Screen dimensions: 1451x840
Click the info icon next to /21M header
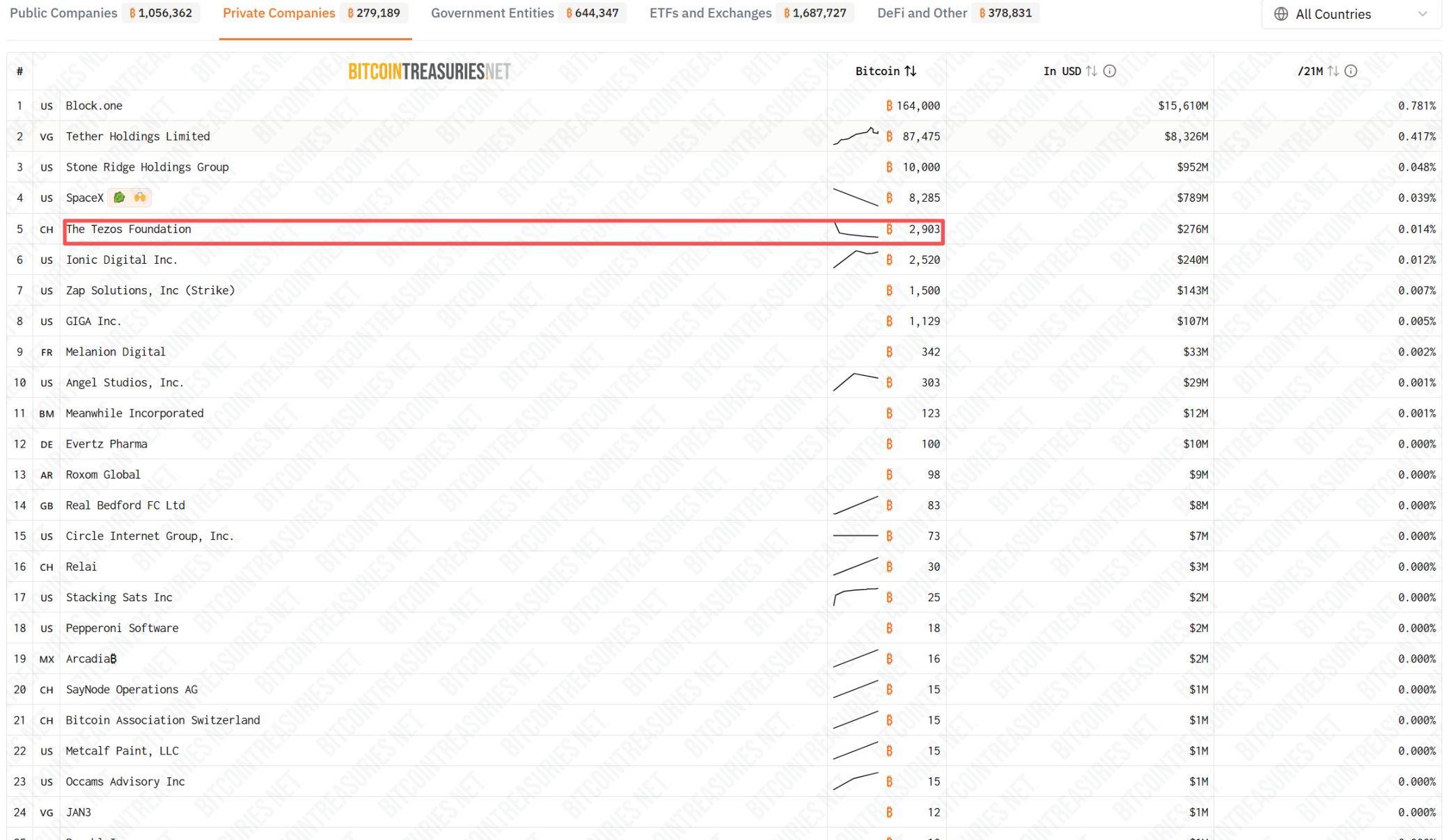1351,70
